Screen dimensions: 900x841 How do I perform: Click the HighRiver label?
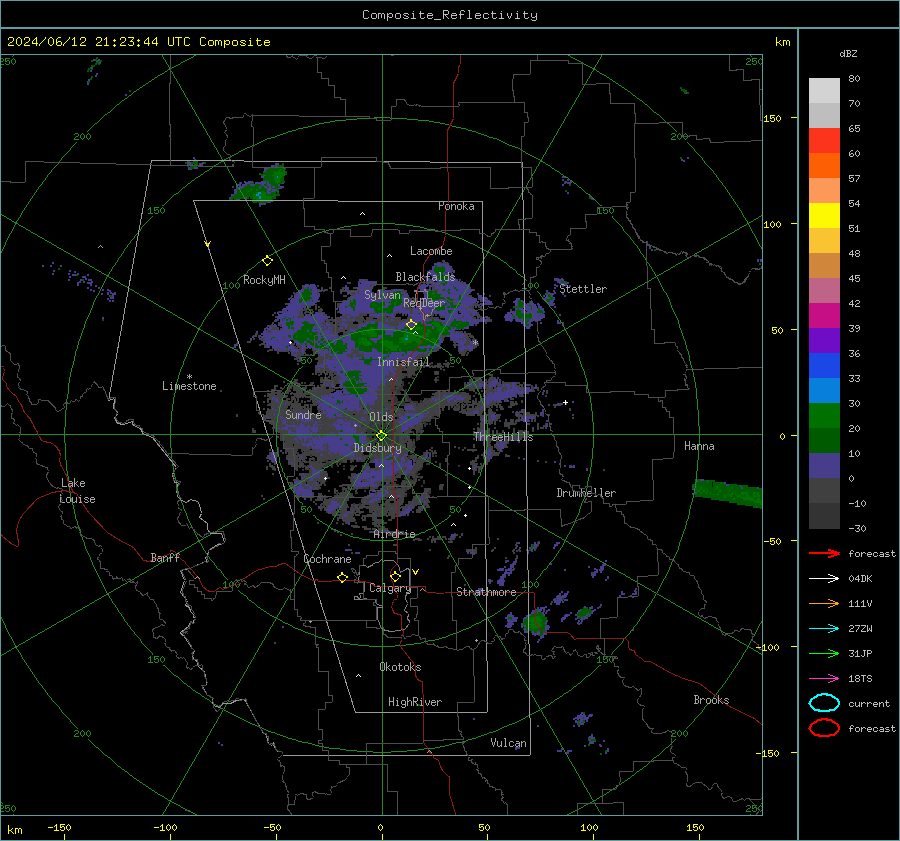[x=415, y=702]
